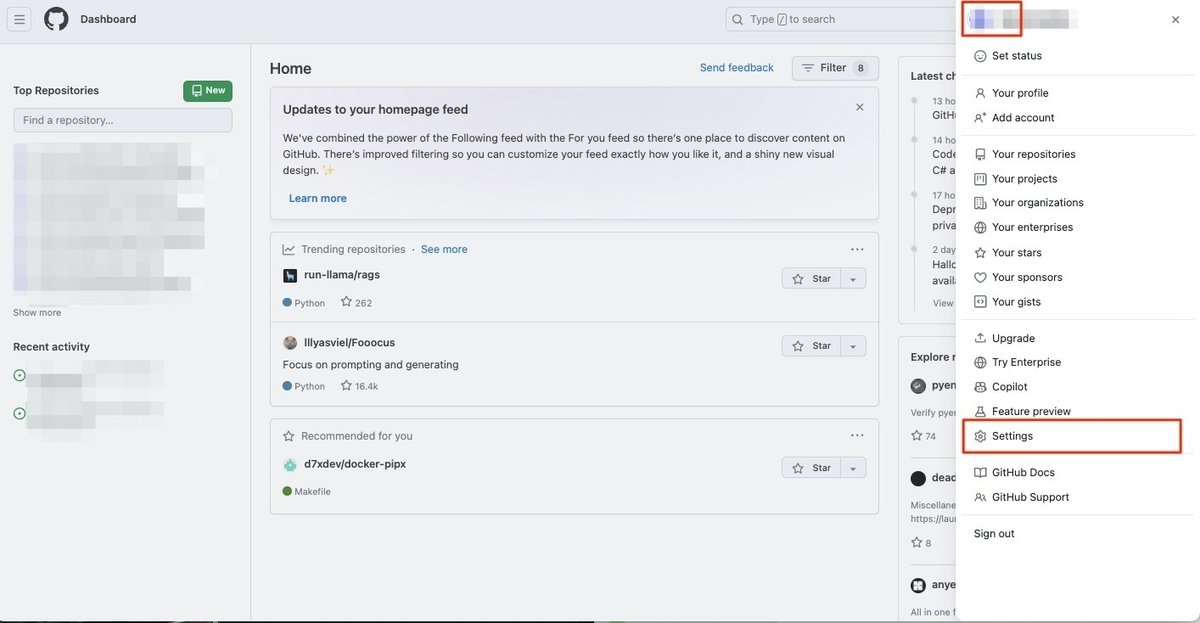Expand star dropdown for lllyasviel/Fooocus
The height and width of the screenshot is (623, 1200).
click(x=853, y=346)
